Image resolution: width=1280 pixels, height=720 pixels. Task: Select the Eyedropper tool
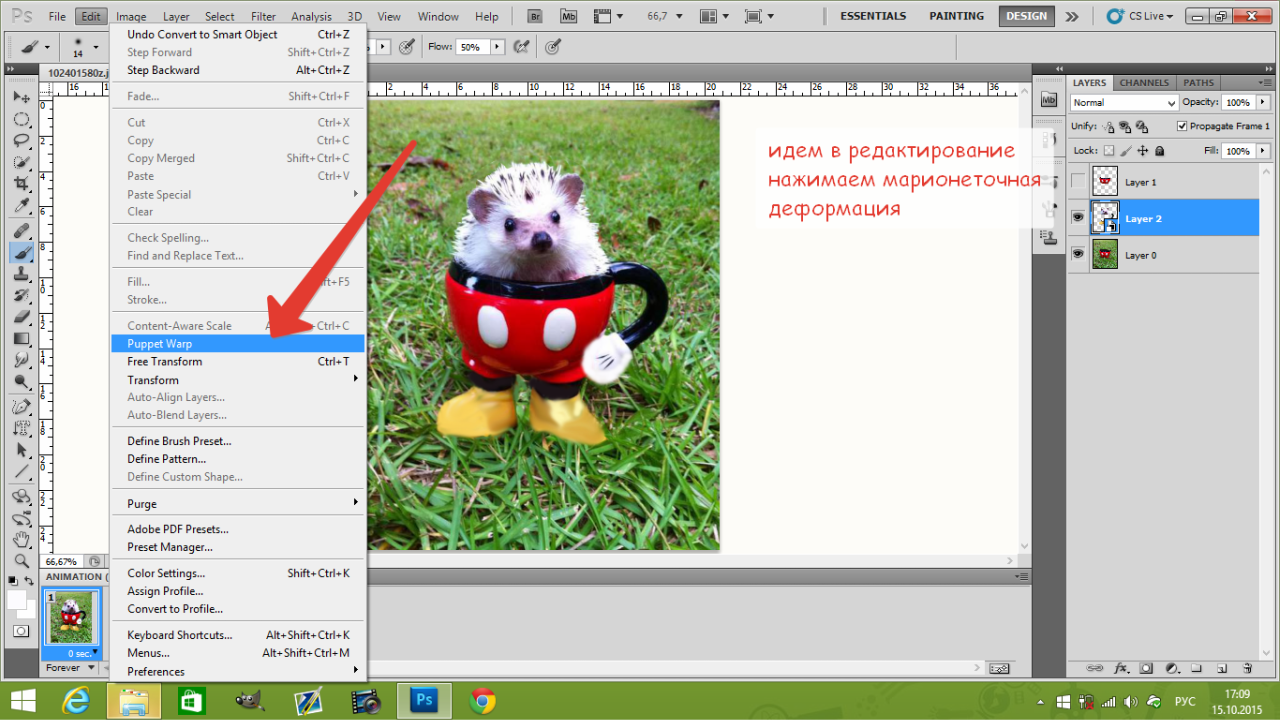(x=21, y=207)
